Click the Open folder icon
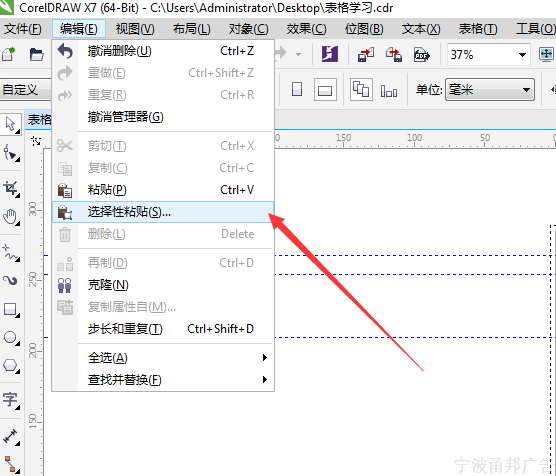 point(37,55)
